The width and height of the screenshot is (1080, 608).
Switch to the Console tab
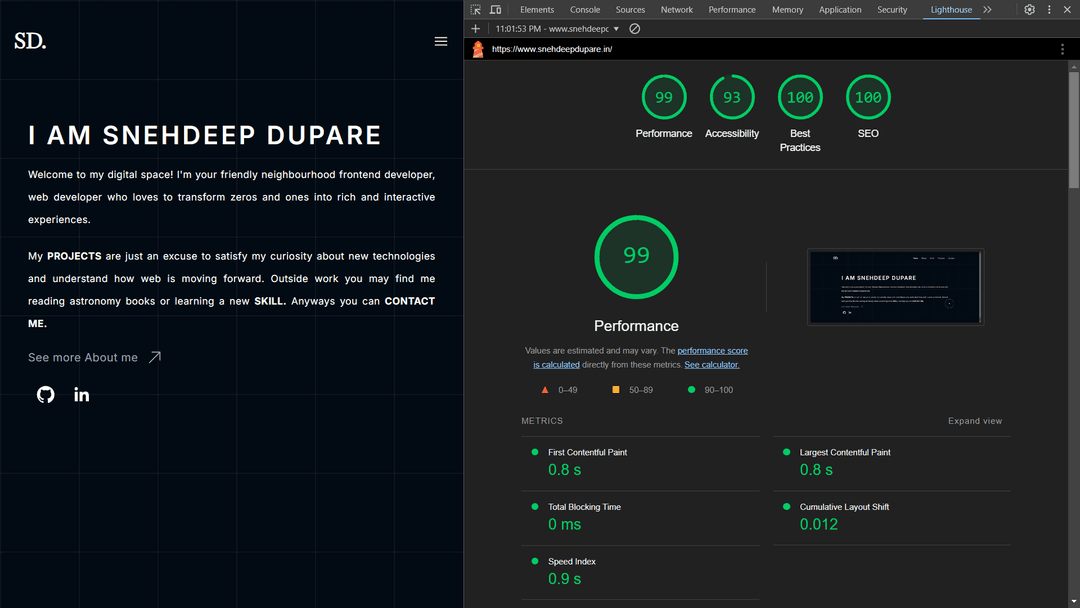[585, 9]
